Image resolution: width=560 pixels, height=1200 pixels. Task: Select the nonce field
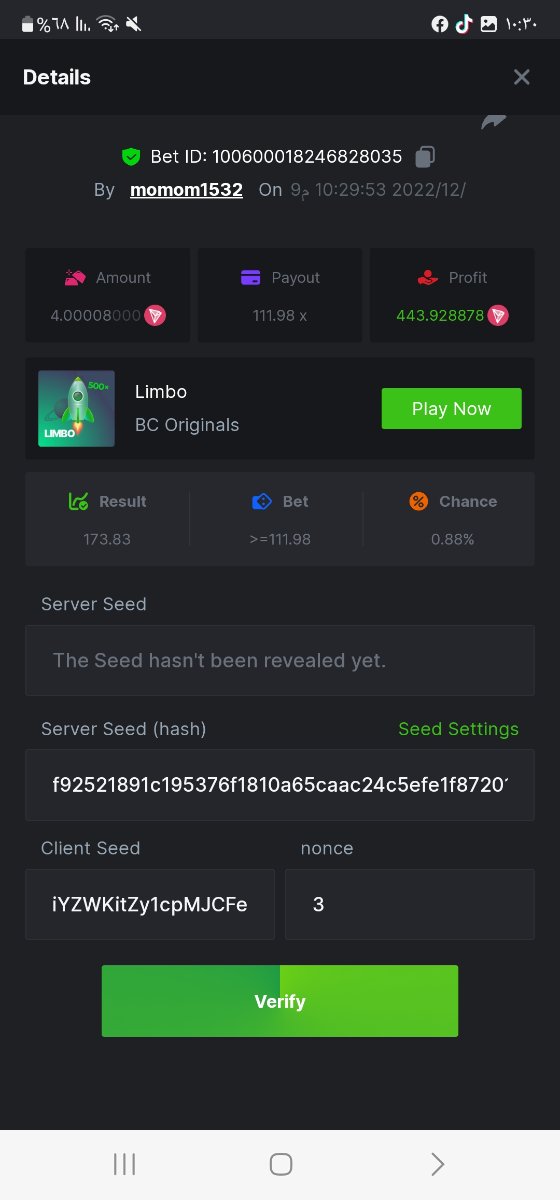click(x=410, y=904)
